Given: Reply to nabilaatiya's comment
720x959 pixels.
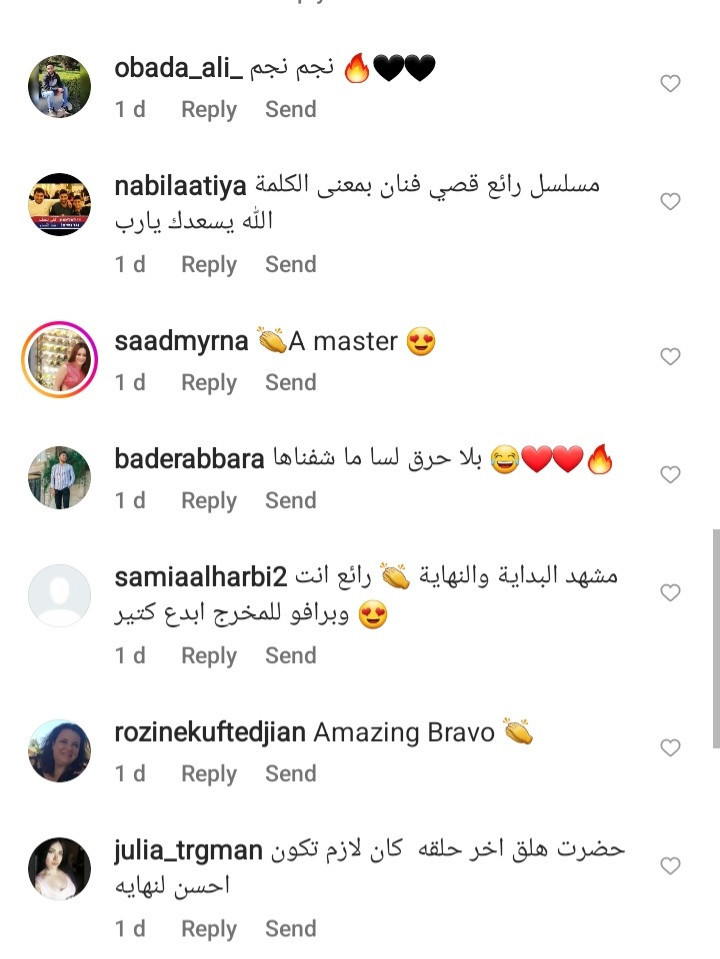Looking at the screenshot, I should click(209, 265).
